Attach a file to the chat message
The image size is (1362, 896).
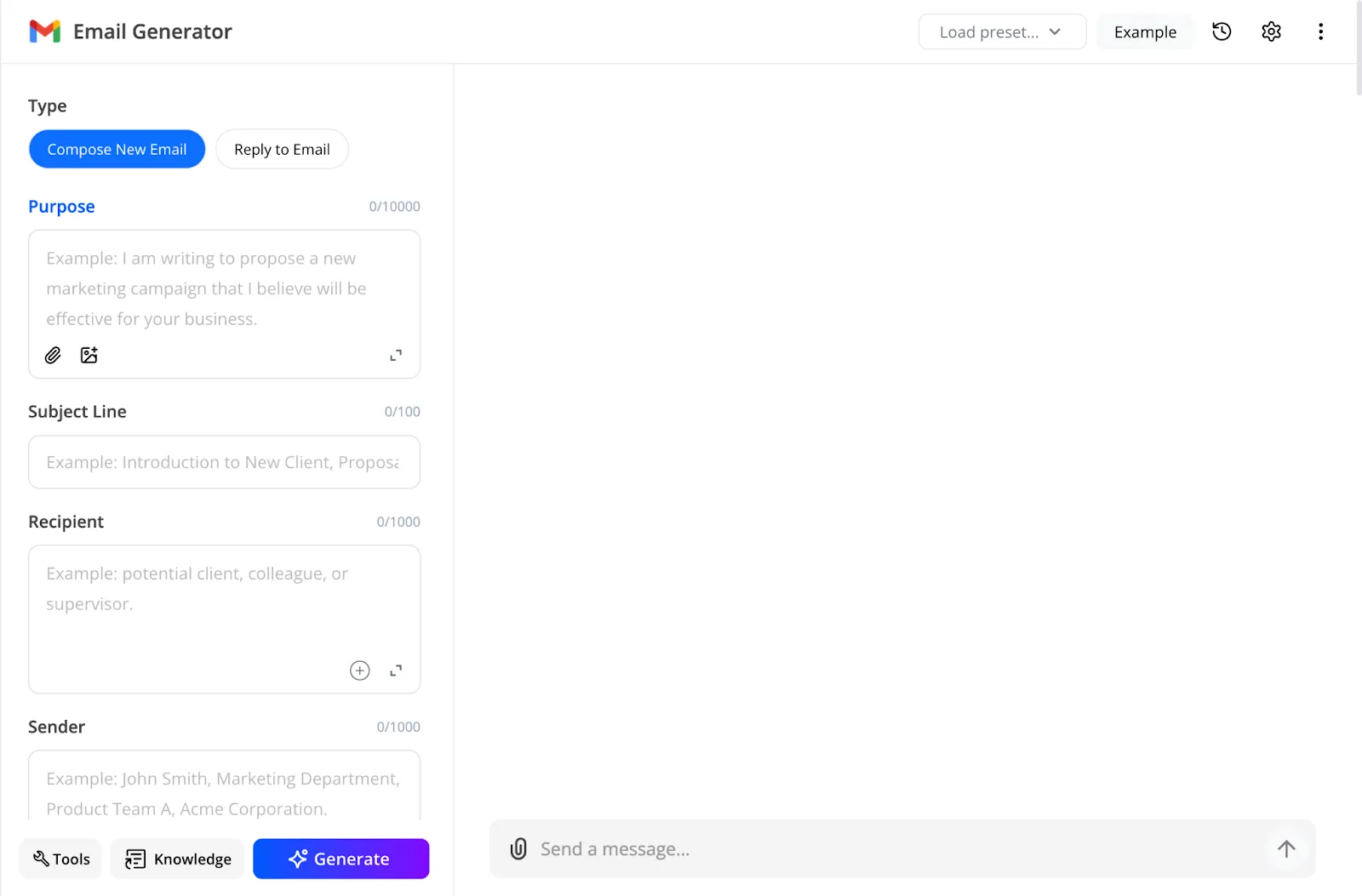click(518, 848)
